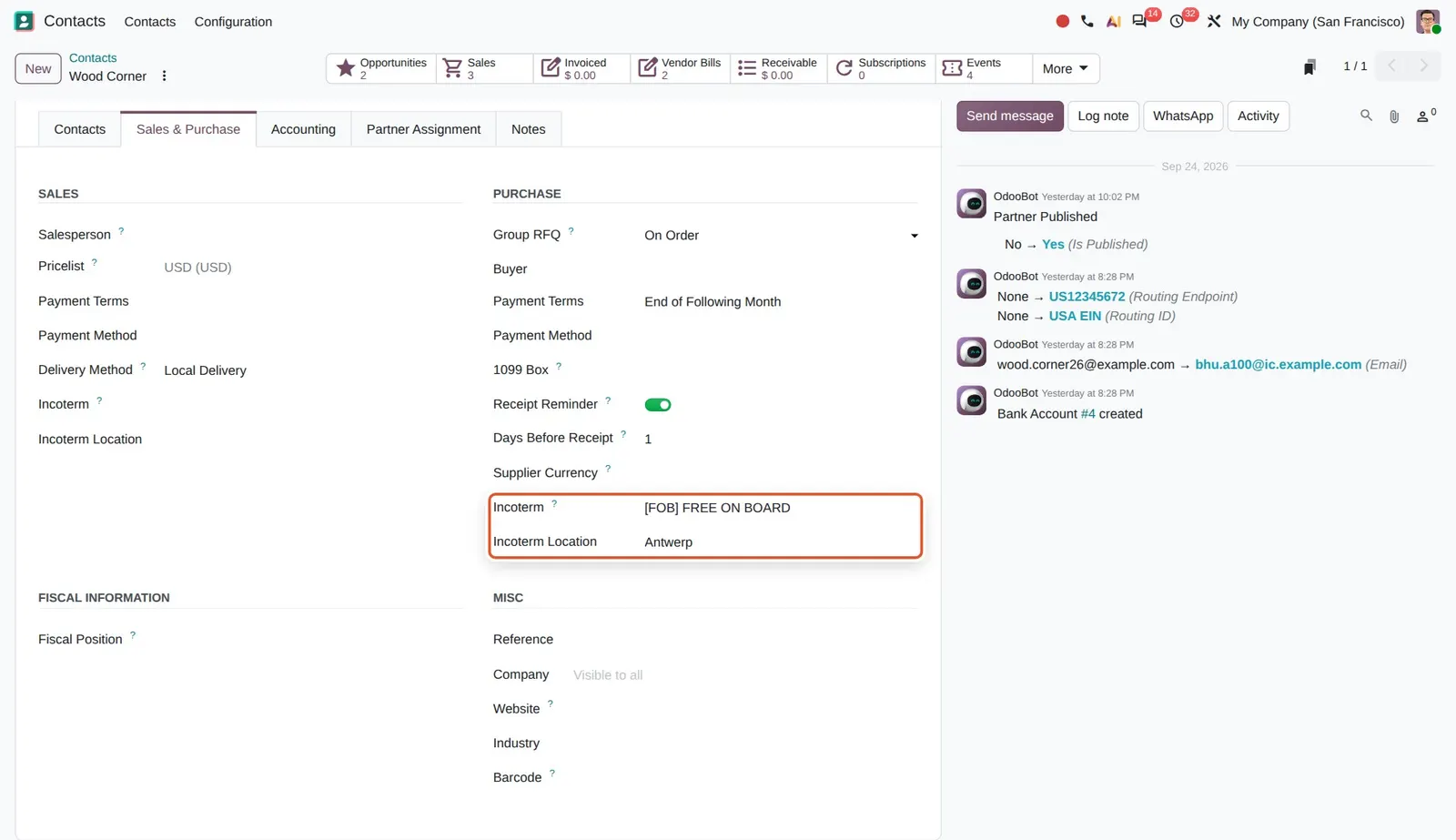
Task: Switch to the Accounting tab
Action: (x=303, y=129)
